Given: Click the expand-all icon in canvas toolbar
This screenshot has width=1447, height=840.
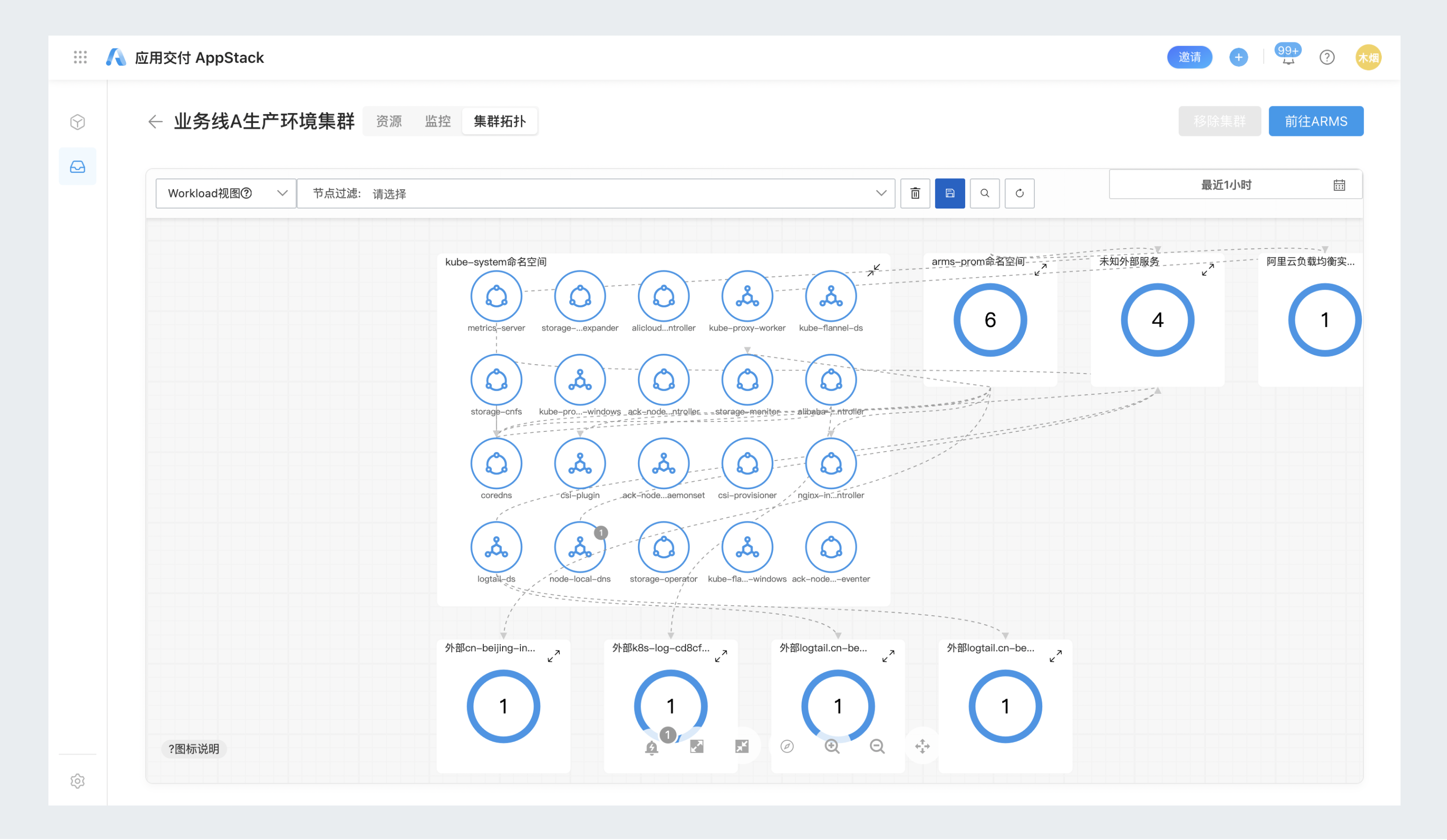Looking at the screenshot, I should (x=696, y=747).
